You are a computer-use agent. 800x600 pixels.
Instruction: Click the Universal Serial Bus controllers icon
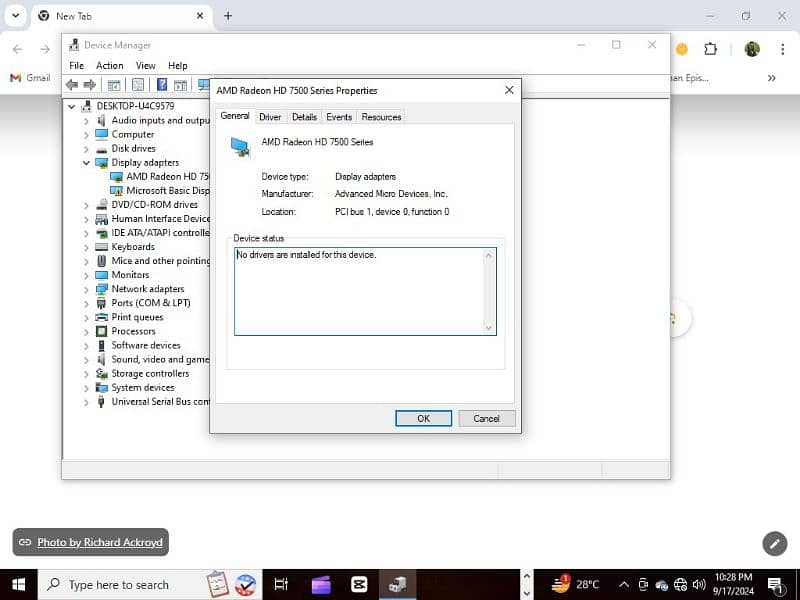(x=102, y=402)
